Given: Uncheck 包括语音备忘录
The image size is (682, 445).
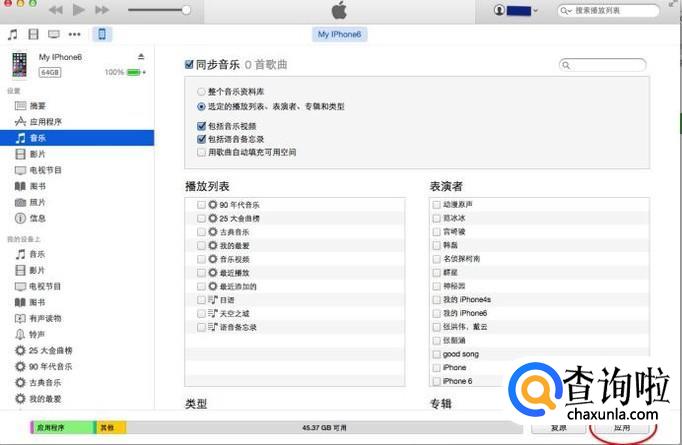Looking at the screenshot, I should (201, 139).
